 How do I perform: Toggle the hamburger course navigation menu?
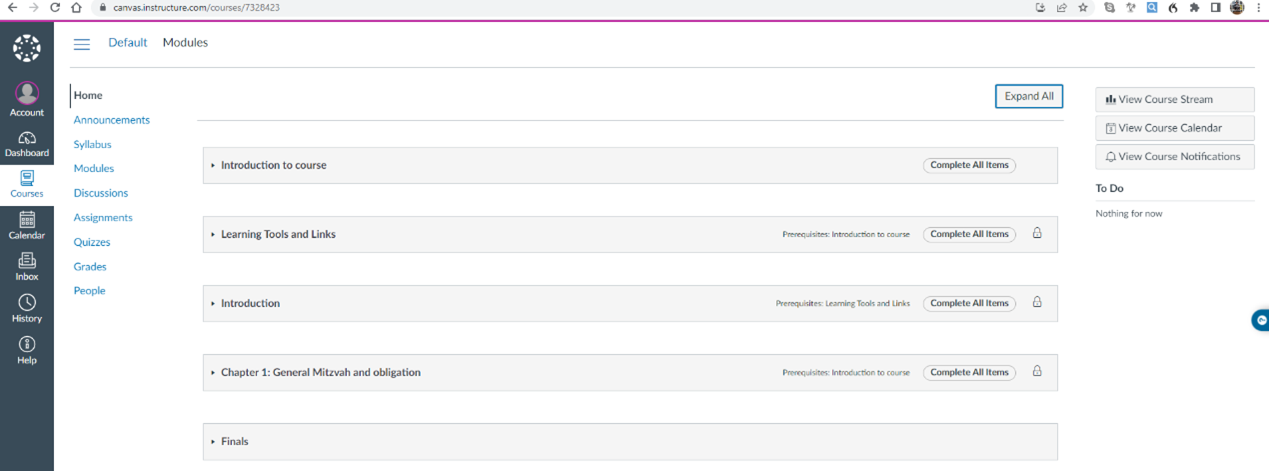point(82,43)
